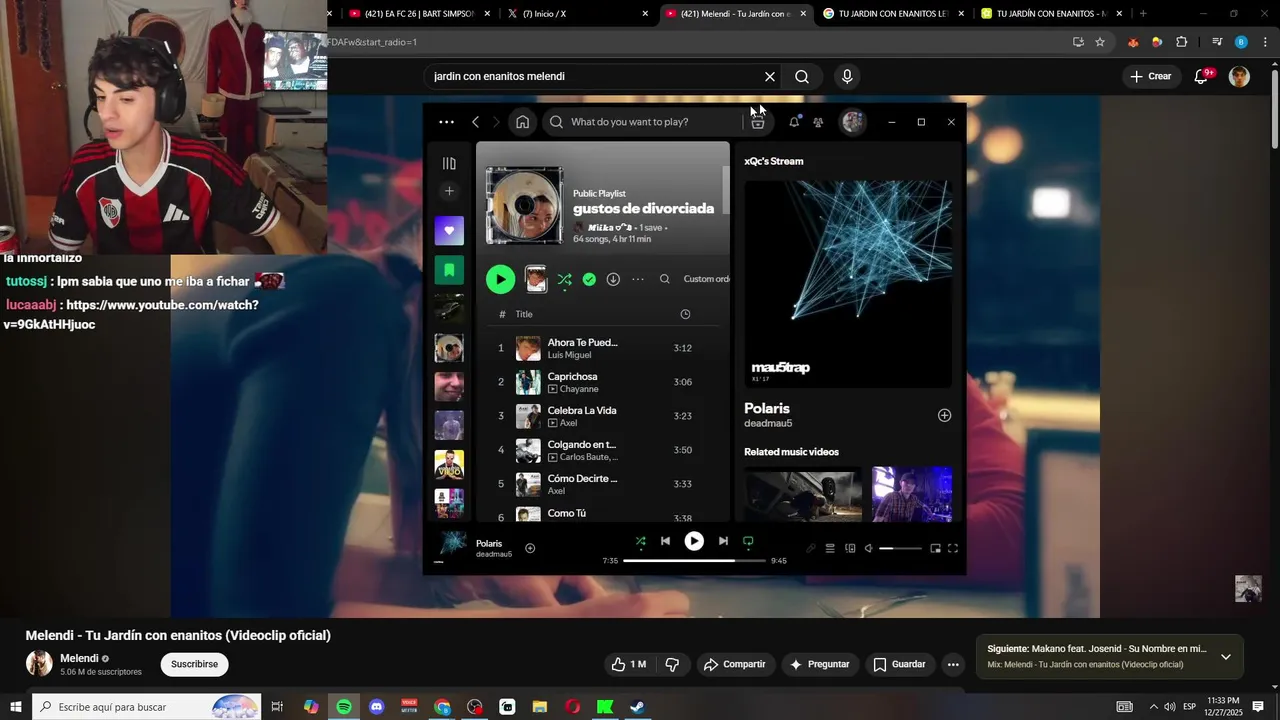Go to Spotify Home icon

point(522,122)
